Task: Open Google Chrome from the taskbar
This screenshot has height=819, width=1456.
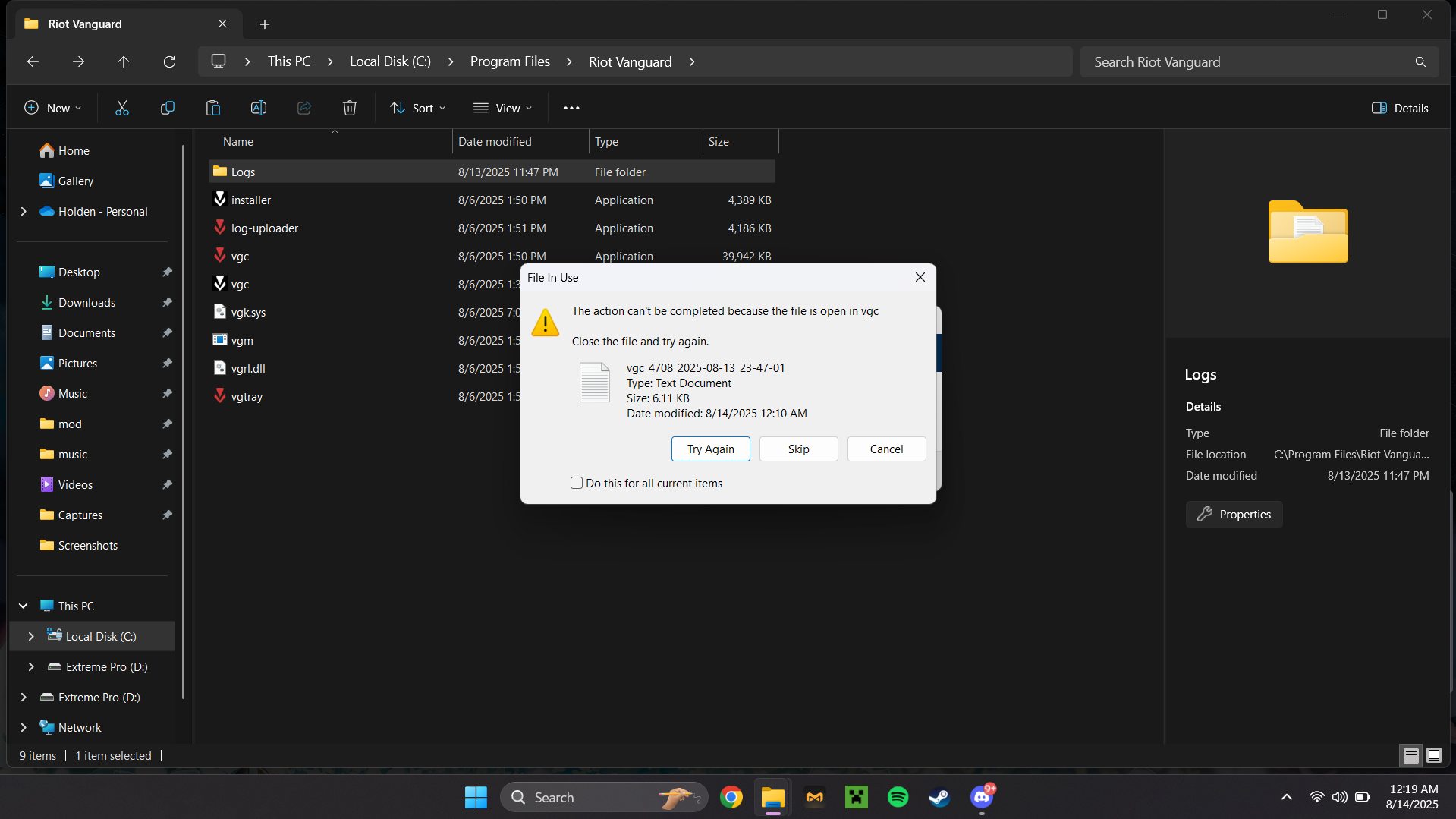Action: coord(731,797)
